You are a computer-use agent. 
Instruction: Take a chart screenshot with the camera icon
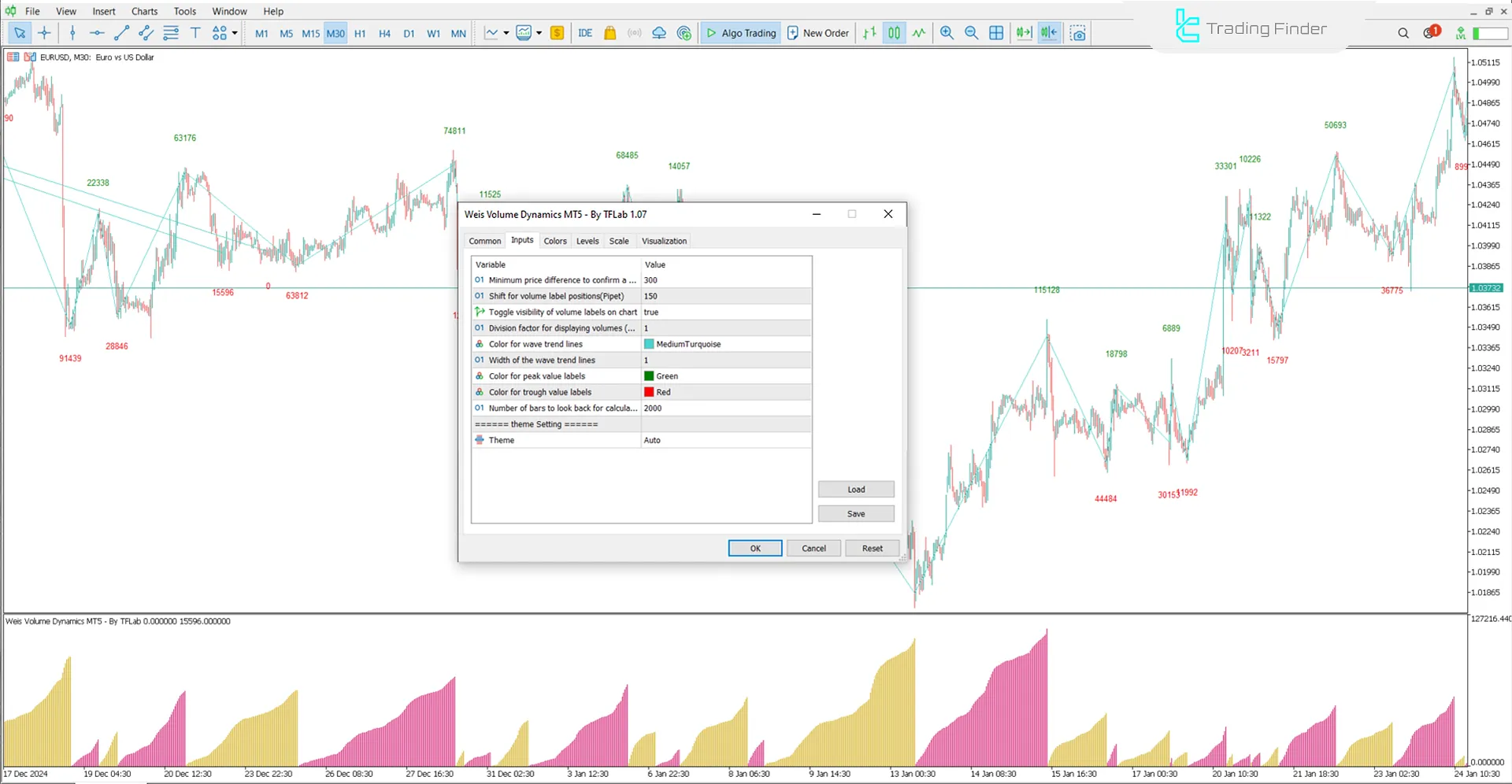(x=1078, y=33)
